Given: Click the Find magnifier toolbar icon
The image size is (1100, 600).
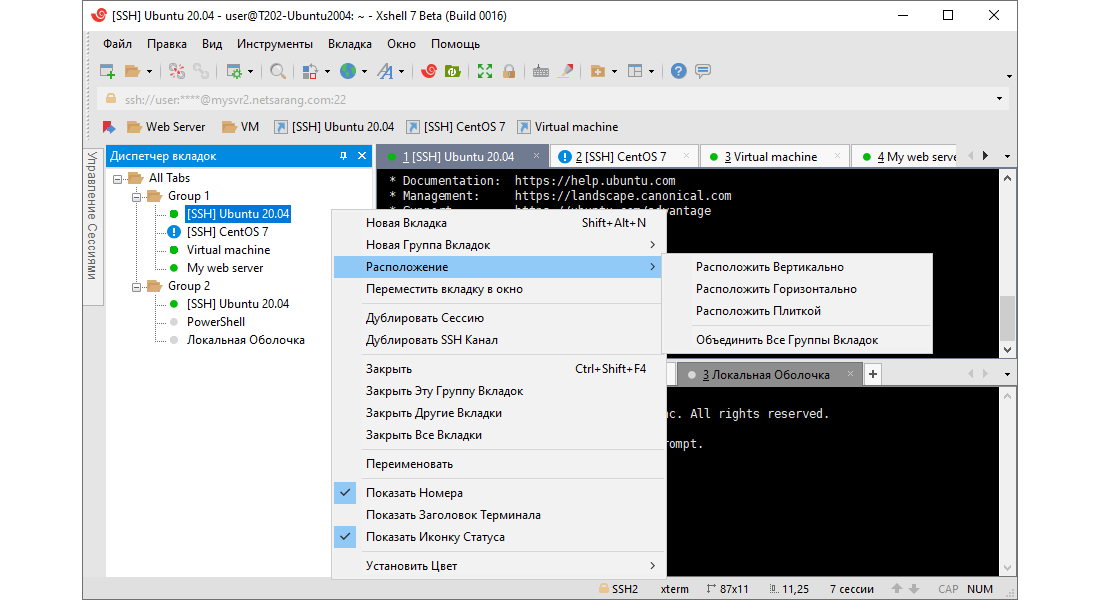Looking at the screenshot, I should click(x=278, y=71).
